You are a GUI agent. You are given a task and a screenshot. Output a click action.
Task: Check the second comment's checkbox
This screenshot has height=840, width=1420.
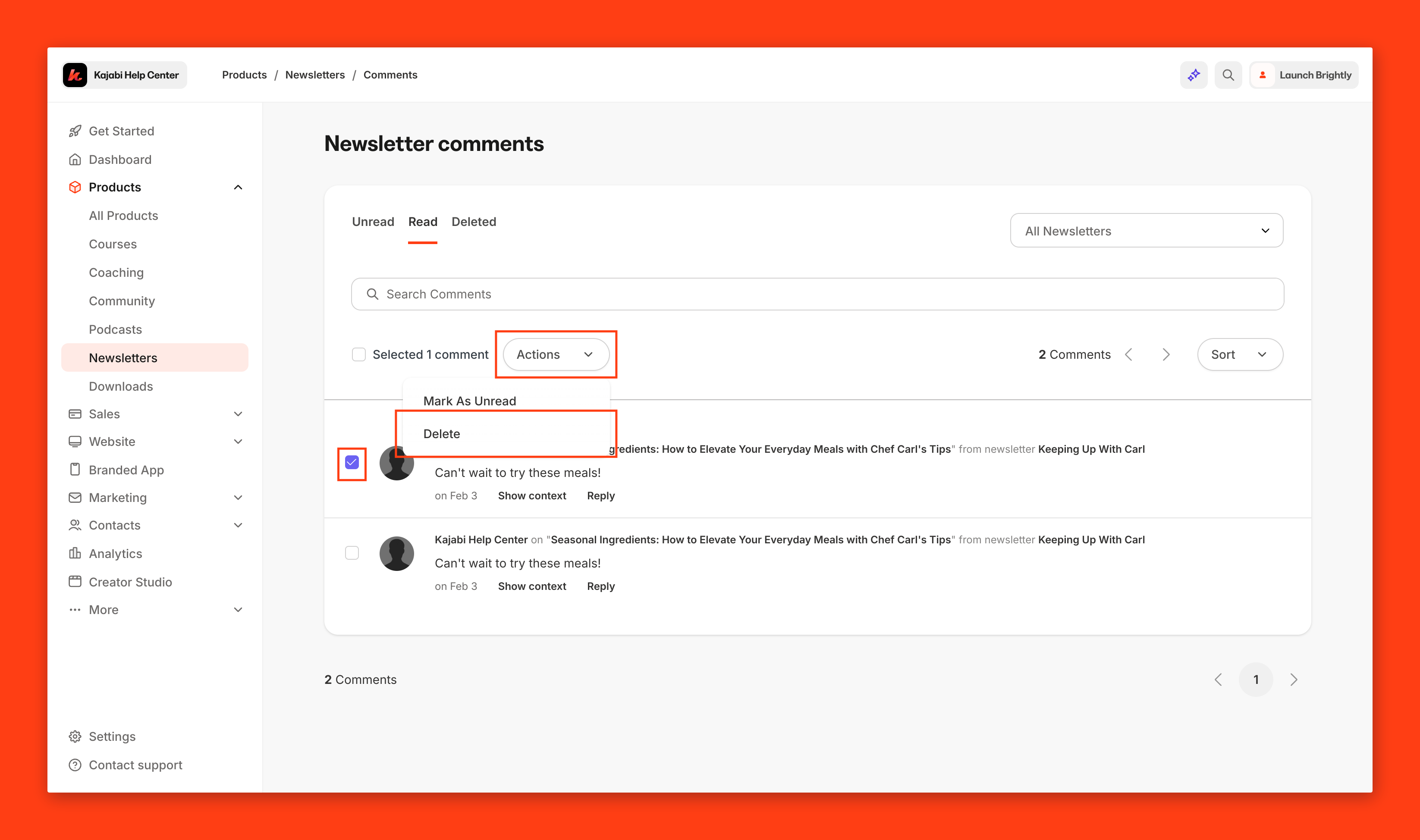(352, 552)
